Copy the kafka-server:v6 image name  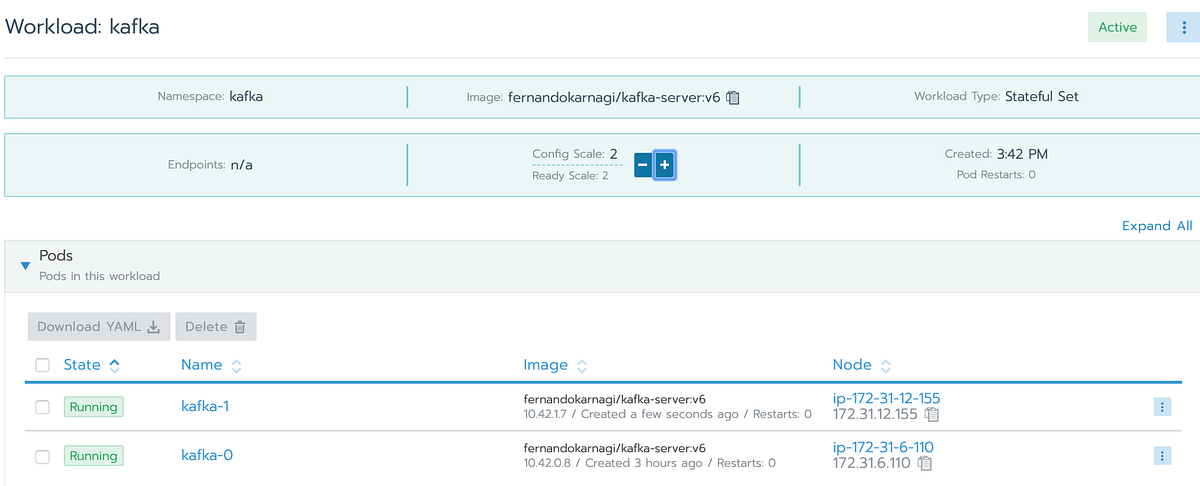click(733, 97)
